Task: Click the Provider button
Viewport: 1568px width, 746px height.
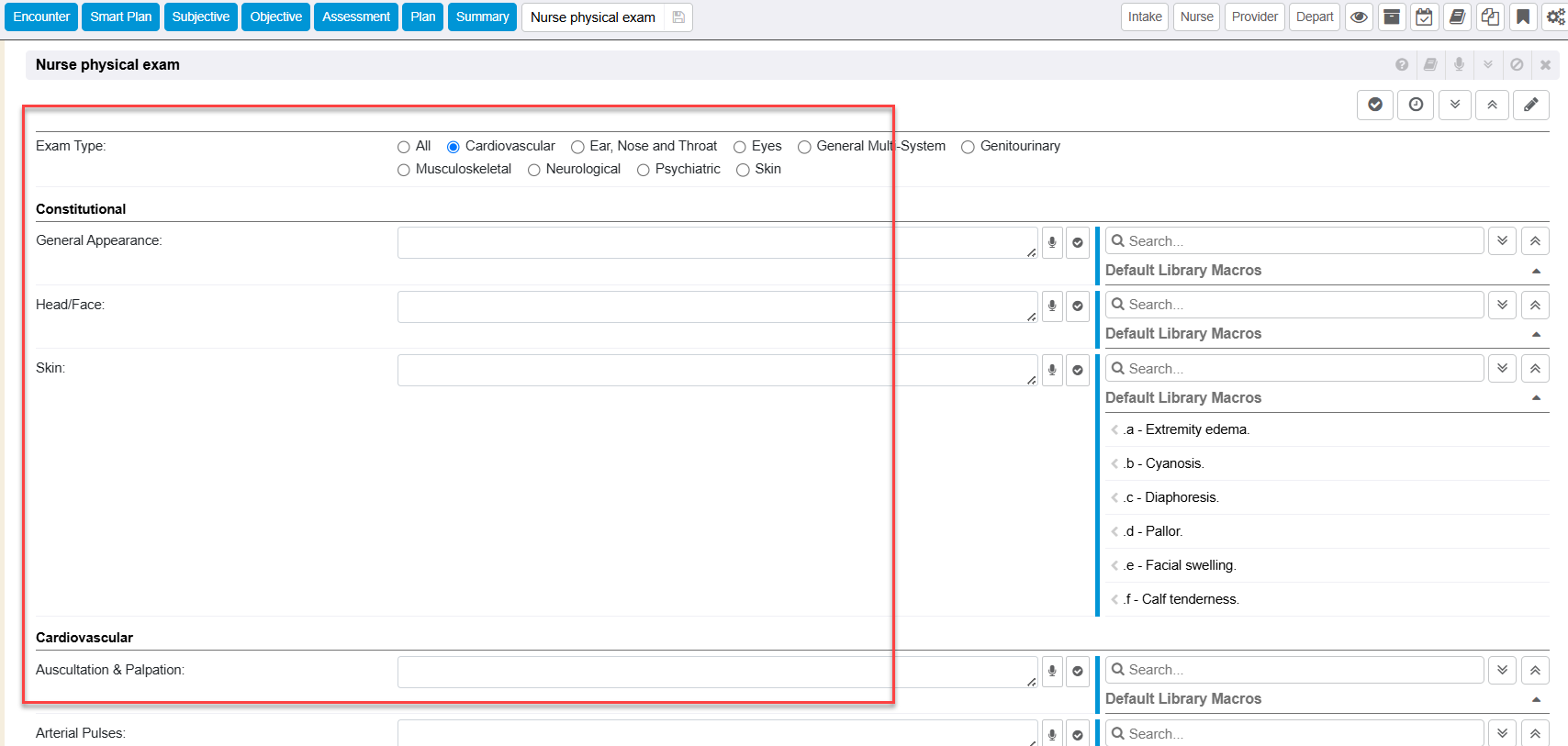Action: [x=1254, y=17]
